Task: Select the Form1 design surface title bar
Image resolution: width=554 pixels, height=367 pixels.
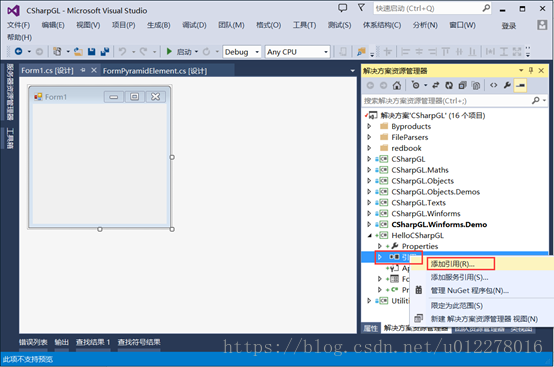Action: (100, 96)
